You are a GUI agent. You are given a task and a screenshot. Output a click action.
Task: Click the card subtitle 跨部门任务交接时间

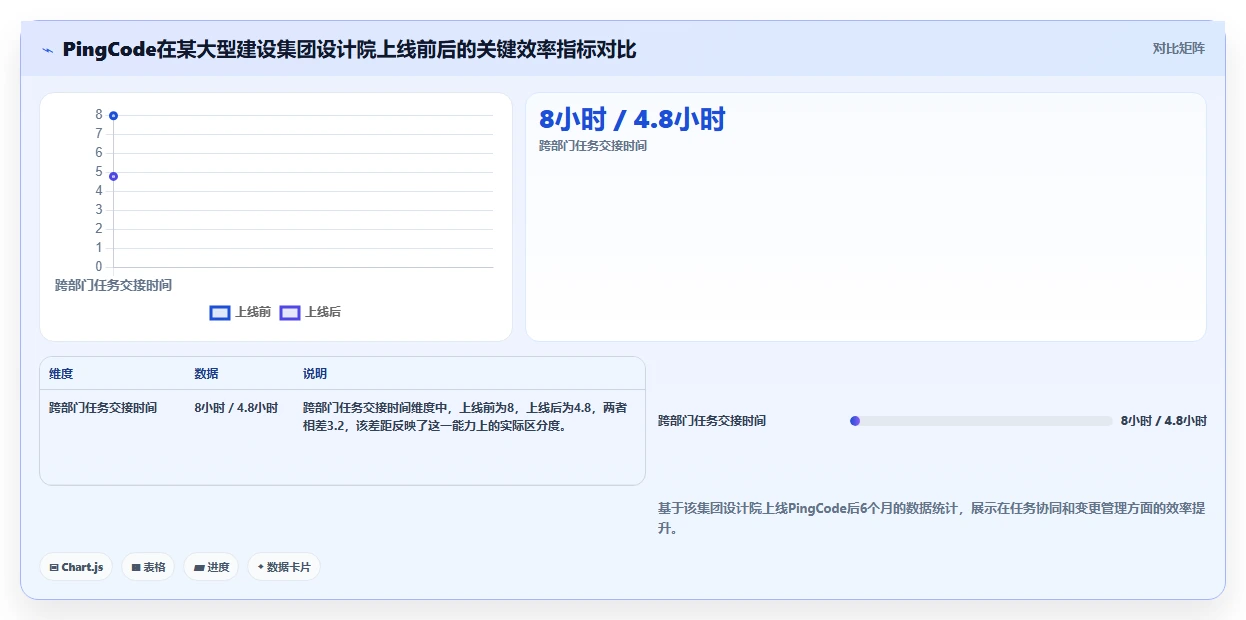coord(593,146)
